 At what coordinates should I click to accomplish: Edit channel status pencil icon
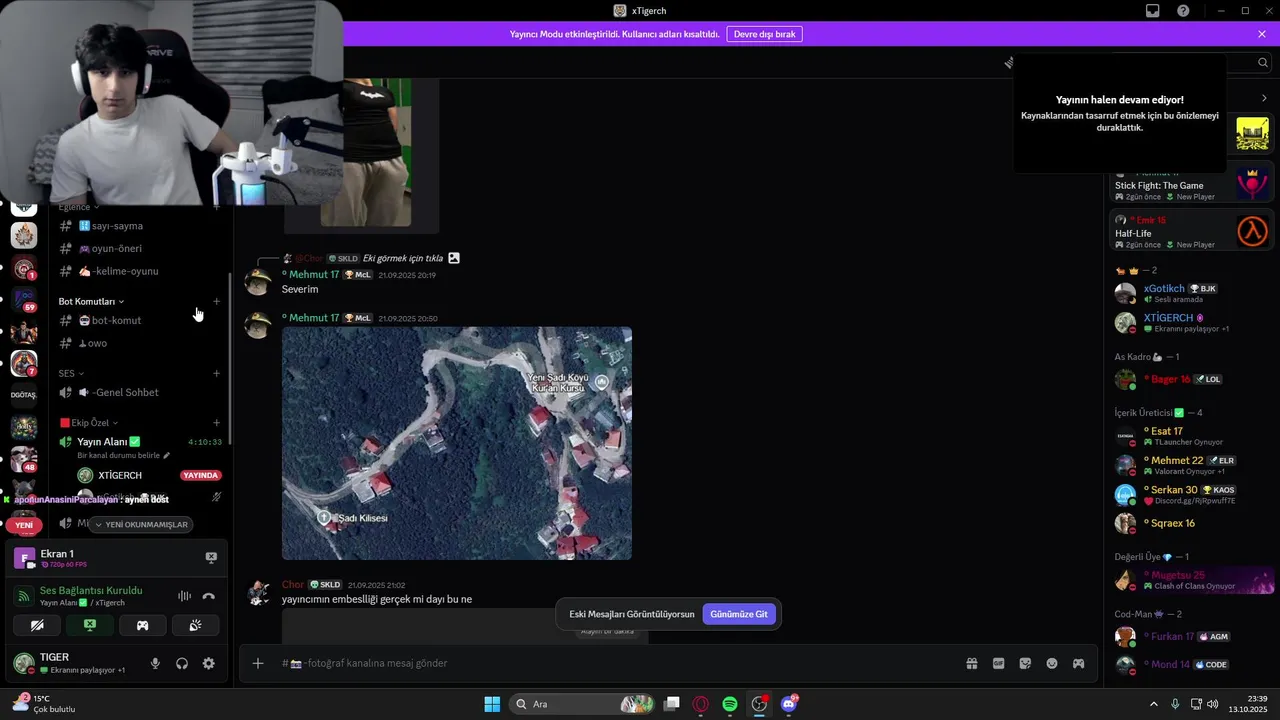167,455
